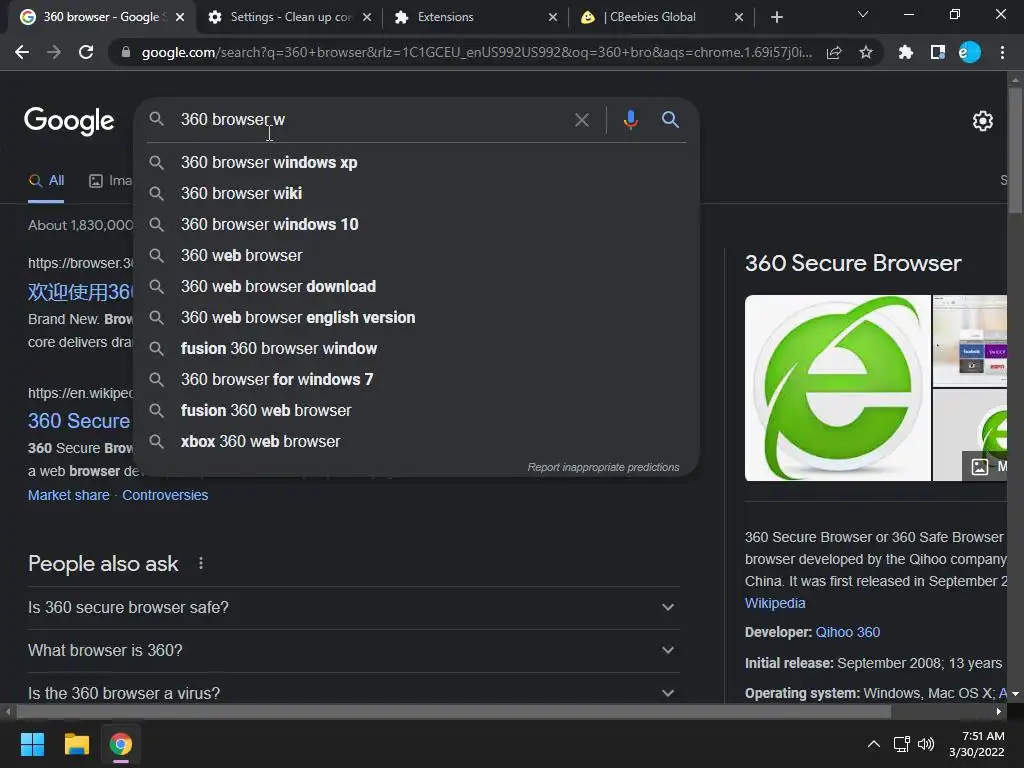The image size is (1024, 768).
Task: Close the Extensions tab
Action: tap(553, 17)
